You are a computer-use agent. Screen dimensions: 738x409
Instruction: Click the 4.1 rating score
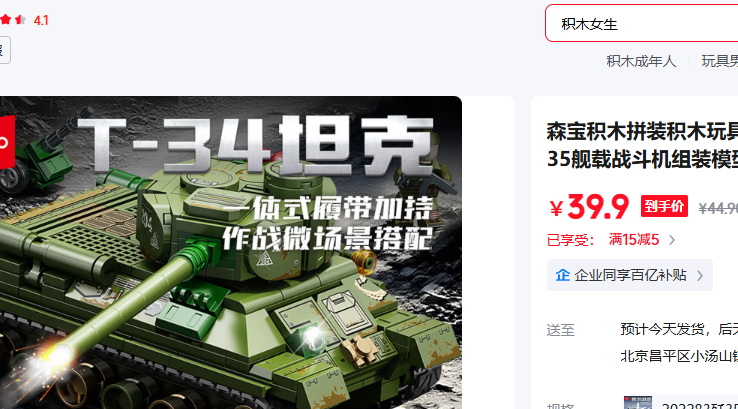(x=41, y=20)
